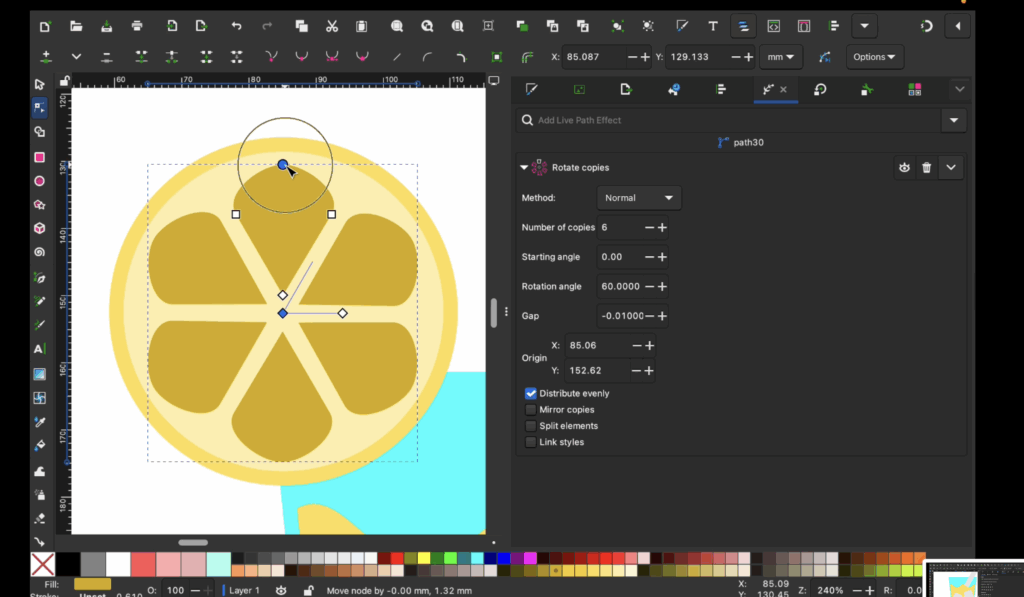Increase Number of copies with plus
1024x597 pixels.
(662, 227)
